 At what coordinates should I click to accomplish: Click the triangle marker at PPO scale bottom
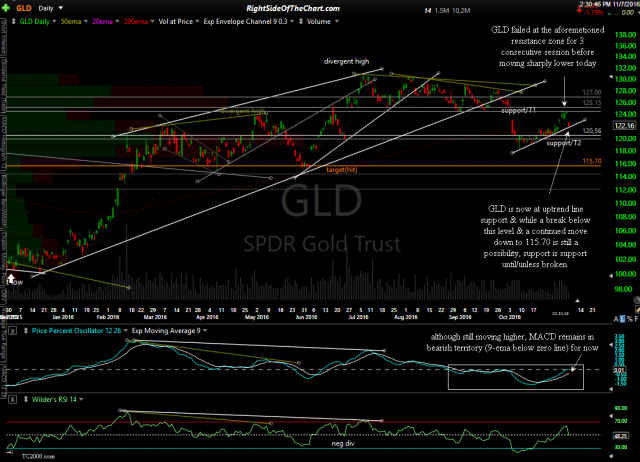click(611, 389)
